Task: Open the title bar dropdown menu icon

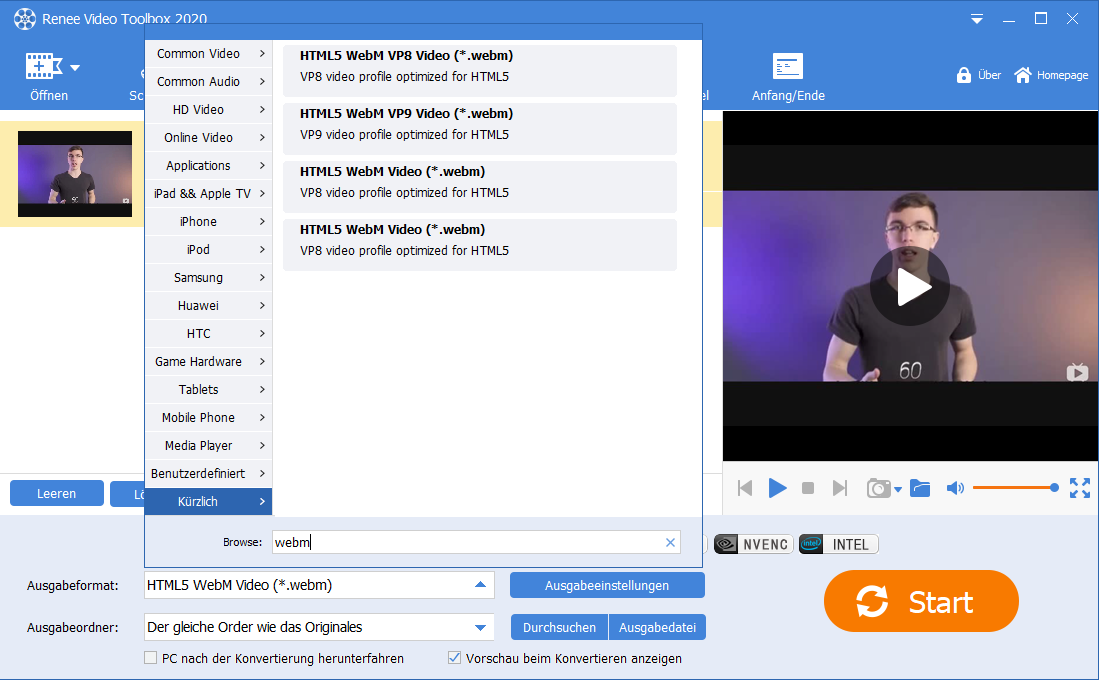Action: 976,20
